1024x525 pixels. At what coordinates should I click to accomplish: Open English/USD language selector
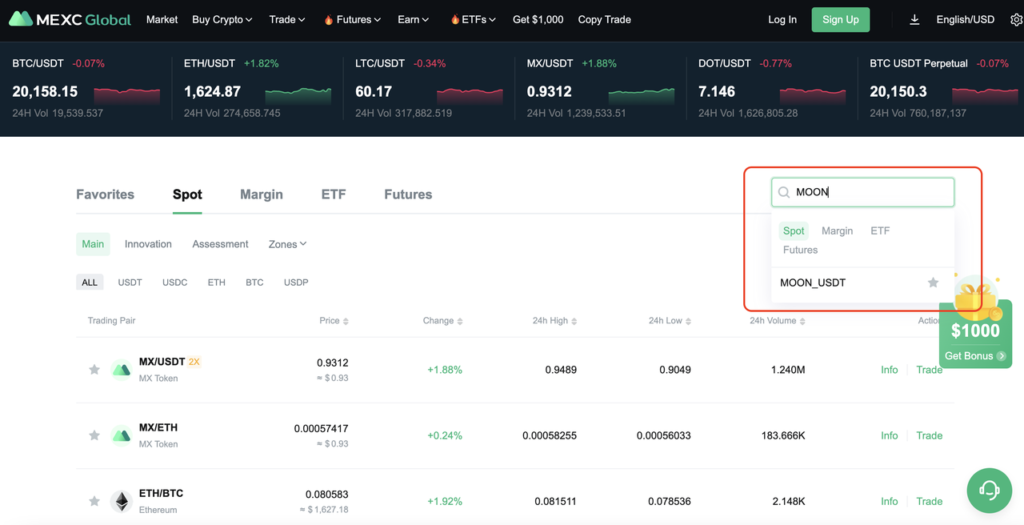[x=965, y=20]
